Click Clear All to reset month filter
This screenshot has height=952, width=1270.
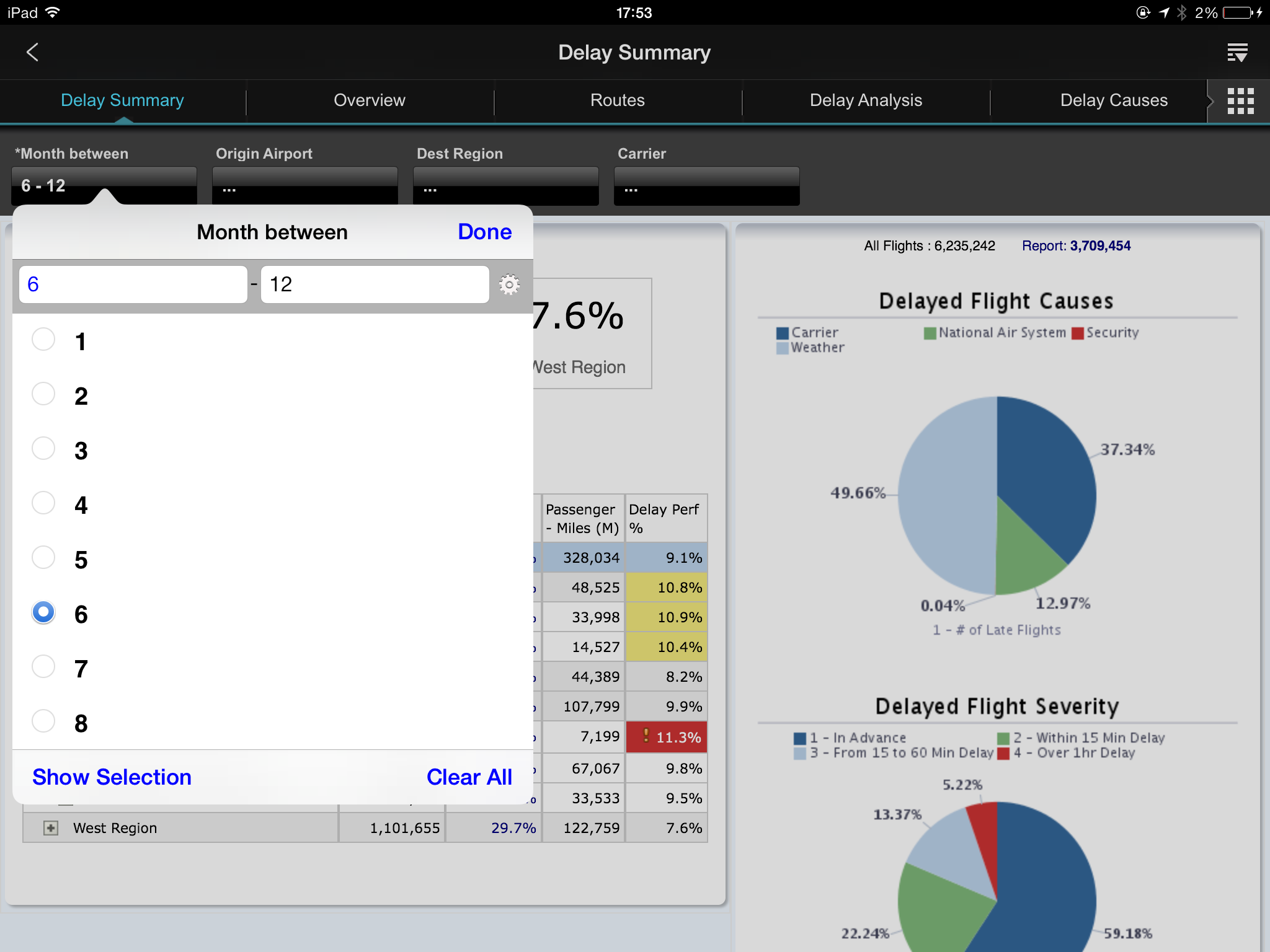point(469,775)
